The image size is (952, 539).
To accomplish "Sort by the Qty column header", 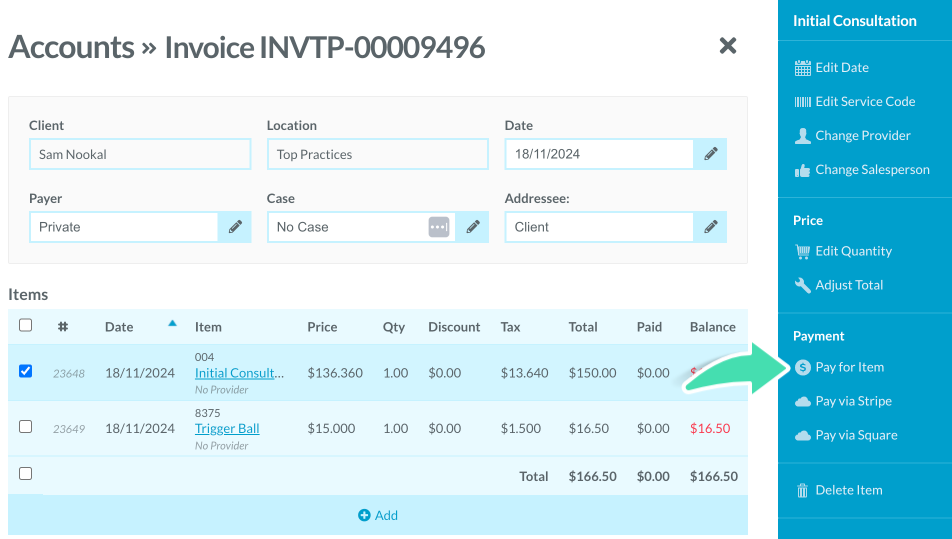I will click(393, 327).
